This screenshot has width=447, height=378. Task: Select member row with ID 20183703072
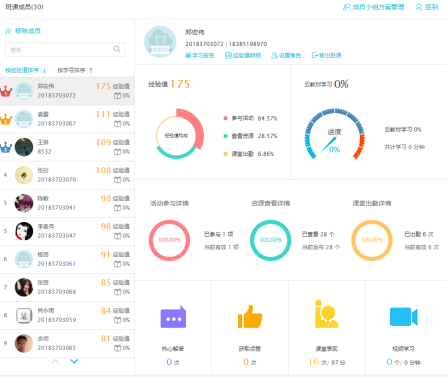point(67,91)
